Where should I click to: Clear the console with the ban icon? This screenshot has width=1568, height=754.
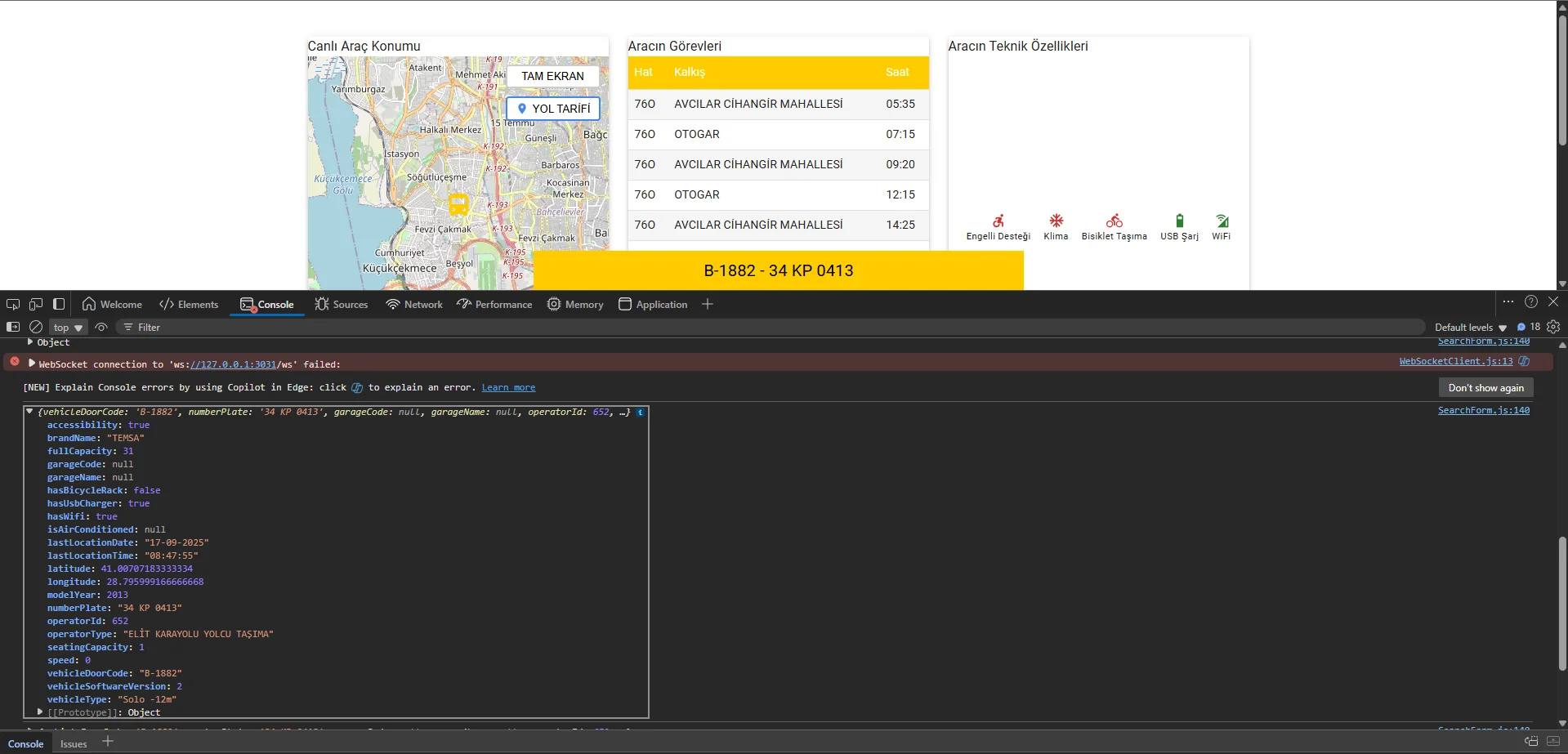[36, 327]
